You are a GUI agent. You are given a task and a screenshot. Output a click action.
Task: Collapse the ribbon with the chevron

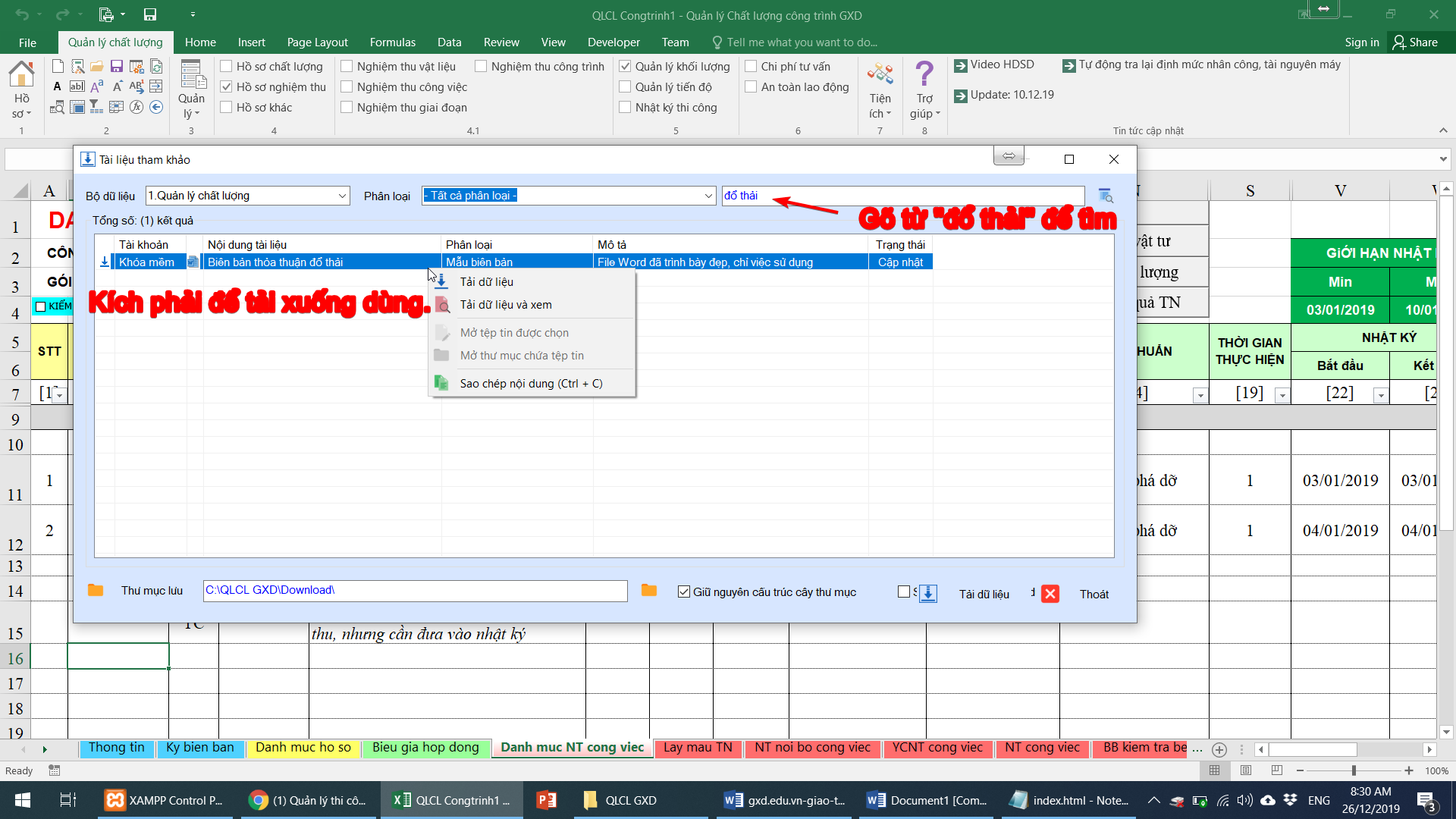(1443, 130)
